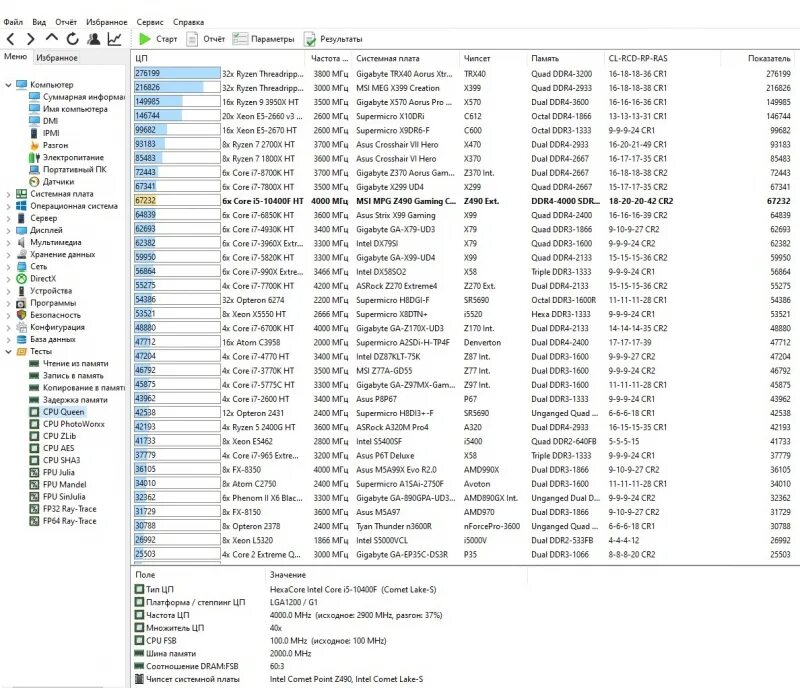Open Электропитание power icon item
Viewport: 800px width, 688px height.
(34, 158)
